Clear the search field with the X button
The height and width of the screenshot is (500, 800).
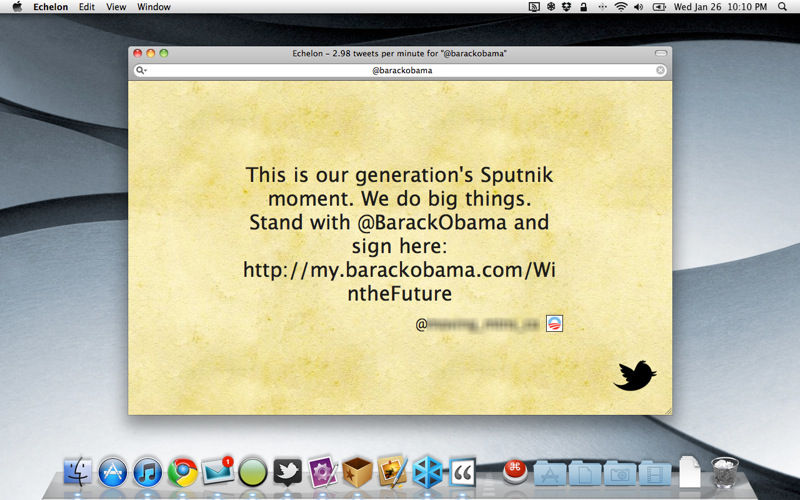coord(660,70)
